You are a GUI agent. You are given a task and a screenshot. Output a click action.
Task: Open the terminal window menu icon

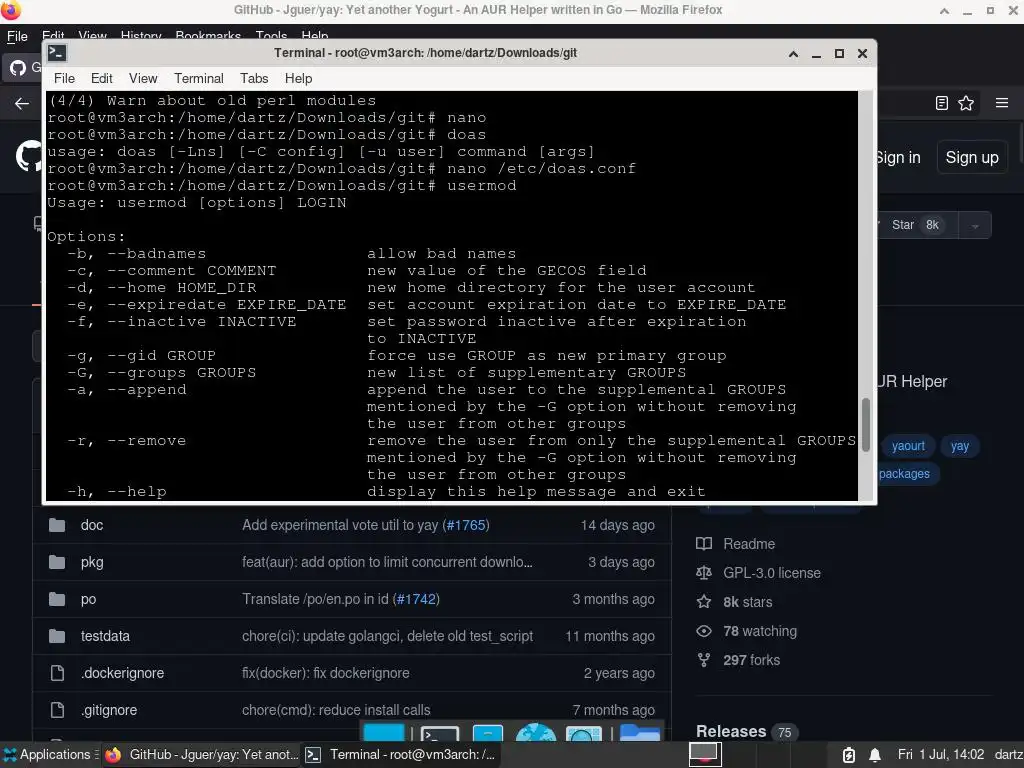(57, 53)
